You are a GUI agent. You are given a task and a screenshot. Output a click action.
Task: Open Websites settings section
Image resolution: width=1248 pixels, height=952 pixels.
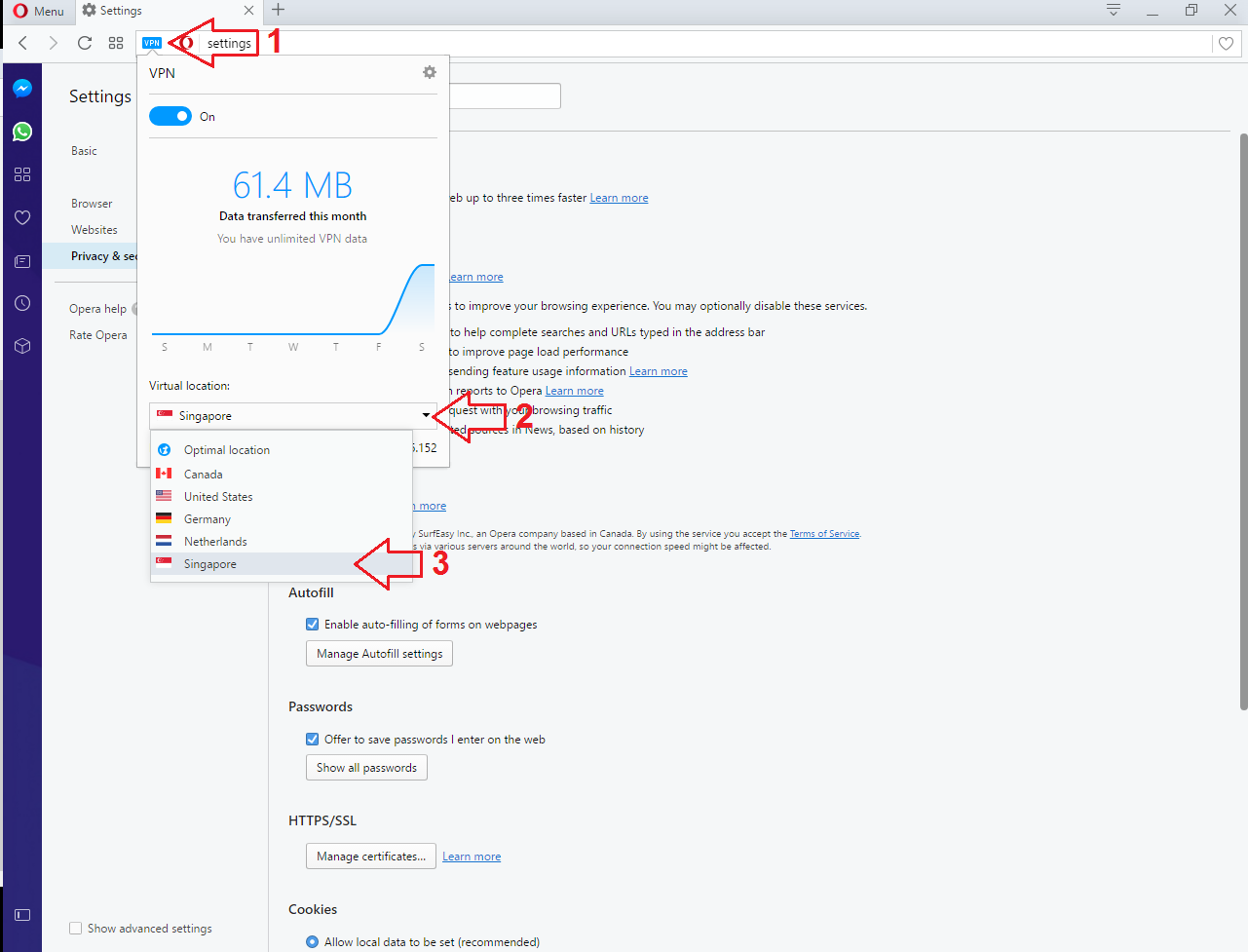pyautogui.click(x=94, y=230)
